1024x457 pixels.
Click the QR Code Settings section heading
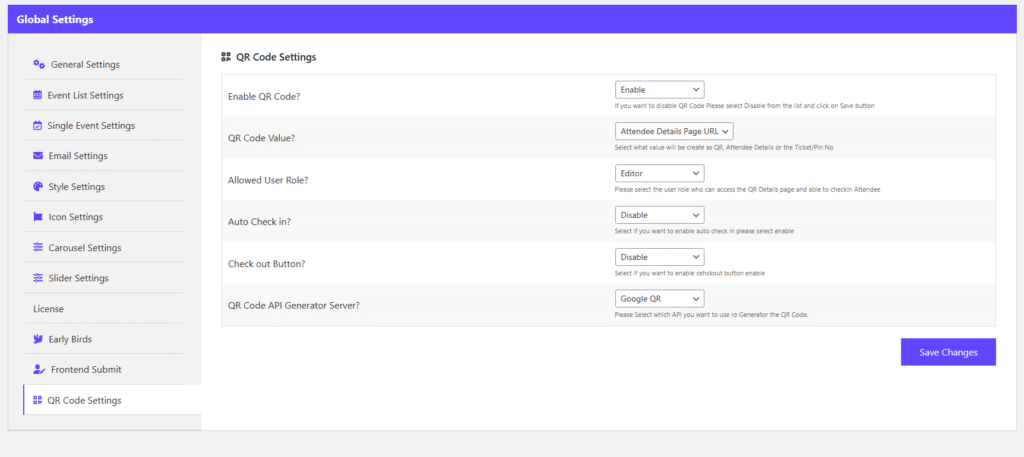click(x=275, y=57)
